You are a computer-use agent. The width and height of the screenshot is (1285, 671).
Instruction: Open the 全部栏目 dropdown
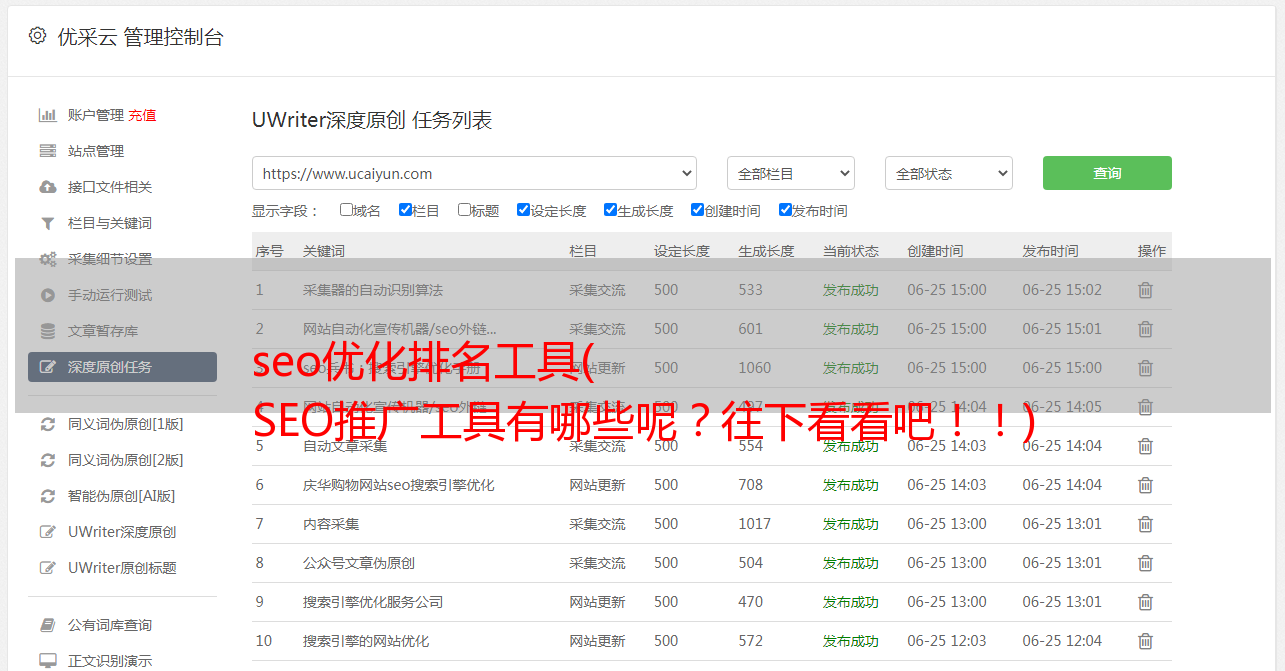pyautogui.click(x=791, y=173)
